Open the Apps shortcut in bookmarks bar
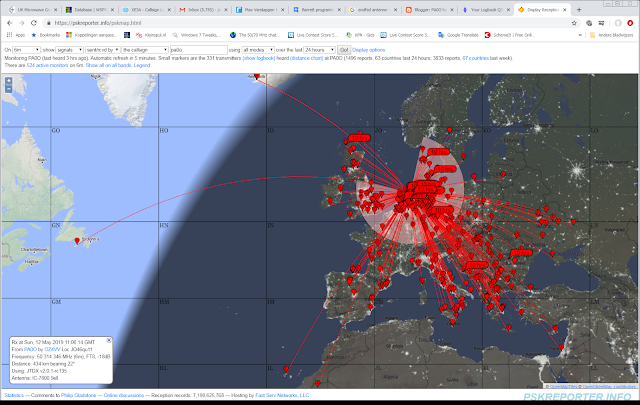Image resolution: width=640 pixels, height=405 pixels. (x=16, y=35)
